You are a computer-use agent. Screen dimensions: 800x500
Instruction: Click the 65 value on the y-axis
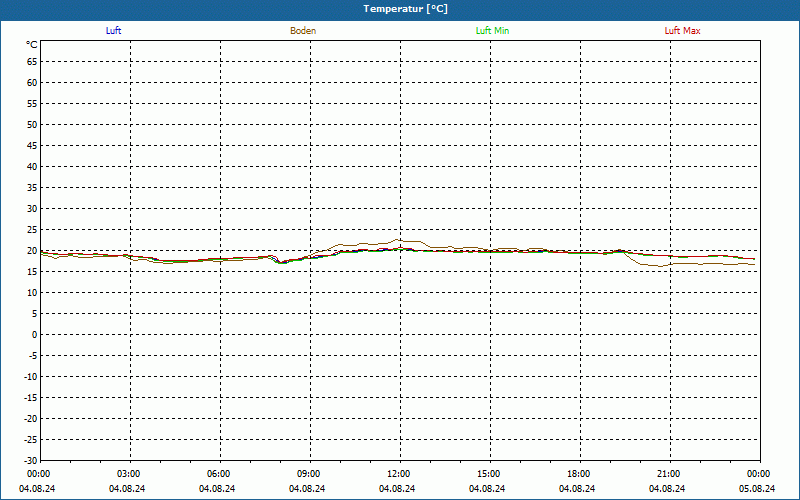[x=32, y=62]
